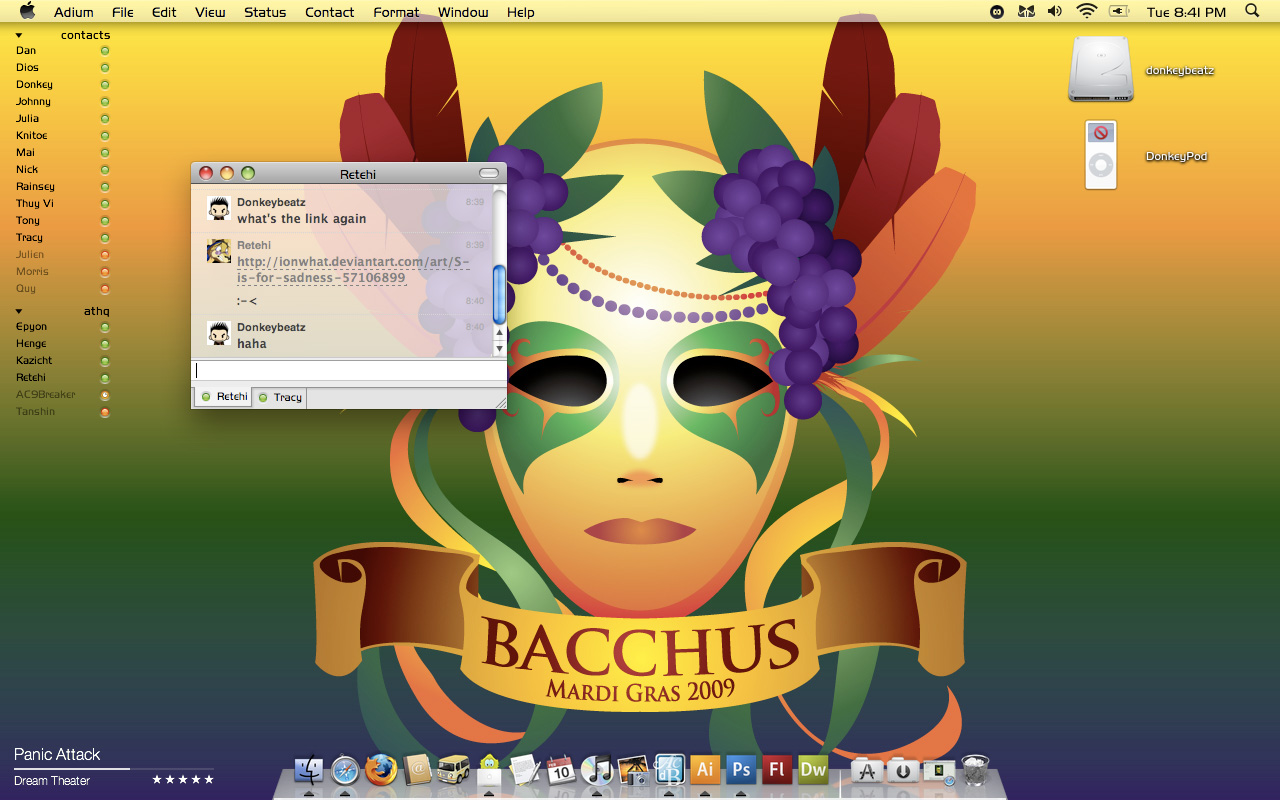Image resolution: width=1280 pixels, height=800 pixels.
Task: Launch Adobe Illustrator from the dock
Action: coord(705,770)
